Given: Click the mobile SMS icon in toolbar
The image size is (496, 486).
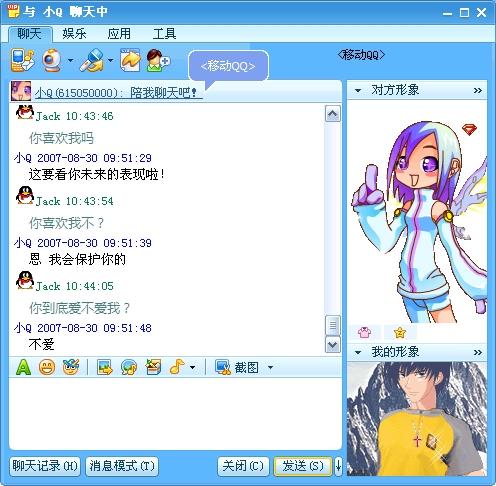Looking at the screenshot, I should coord(22,60).
